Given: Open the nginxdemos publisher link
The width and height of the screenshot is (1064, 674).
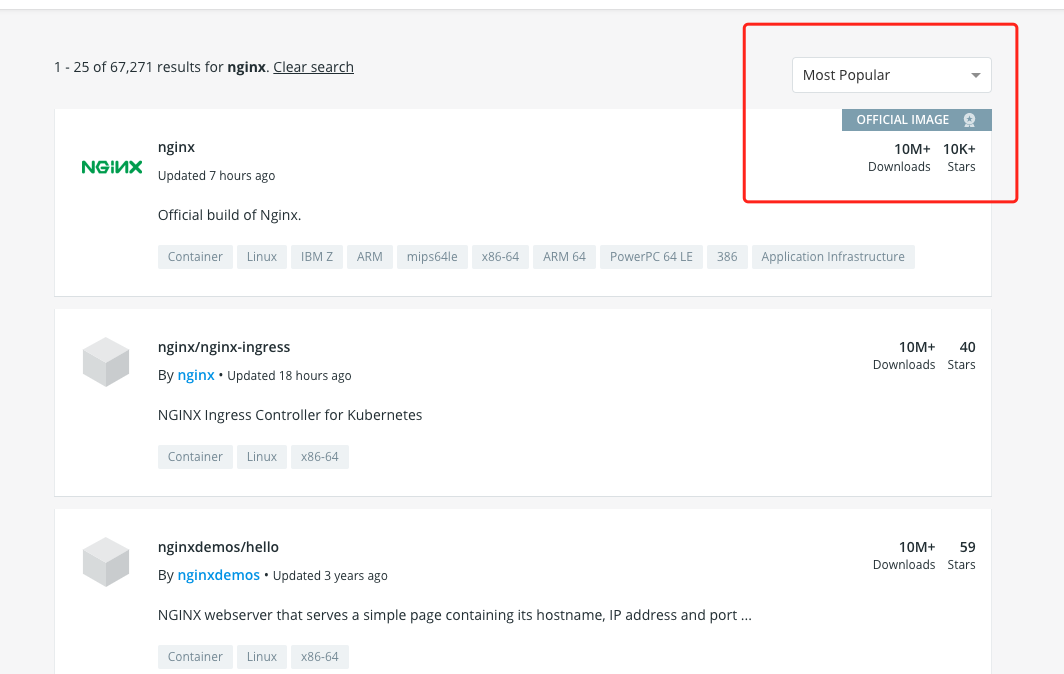Looking at the screenshot, I should (218, 576).
